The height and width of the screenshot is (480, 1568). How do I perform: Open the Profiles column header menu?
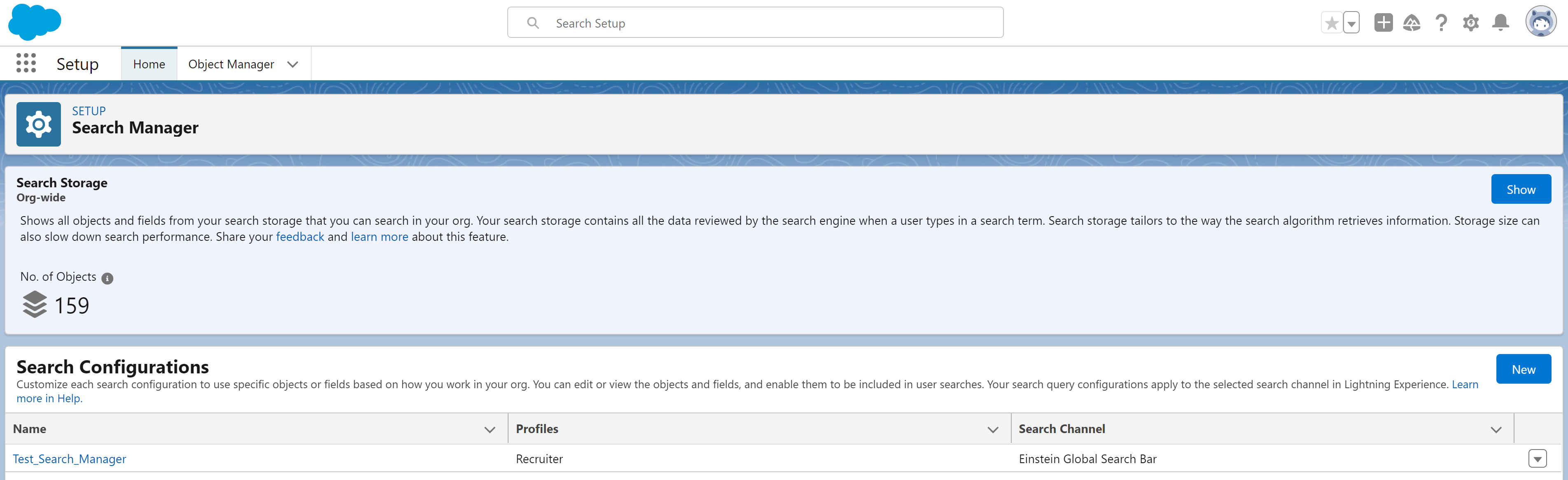[993, 429]
